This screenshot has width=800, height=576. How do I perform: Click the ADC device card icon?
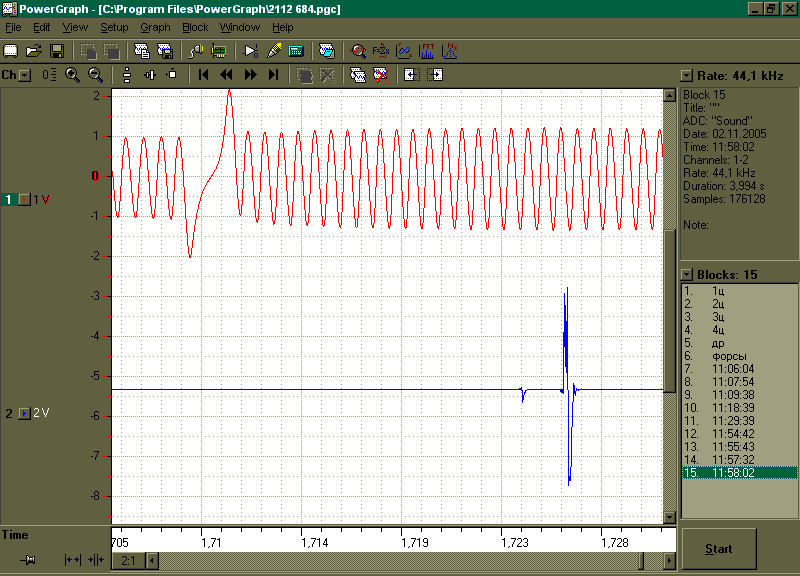click(x=218, y=51)
